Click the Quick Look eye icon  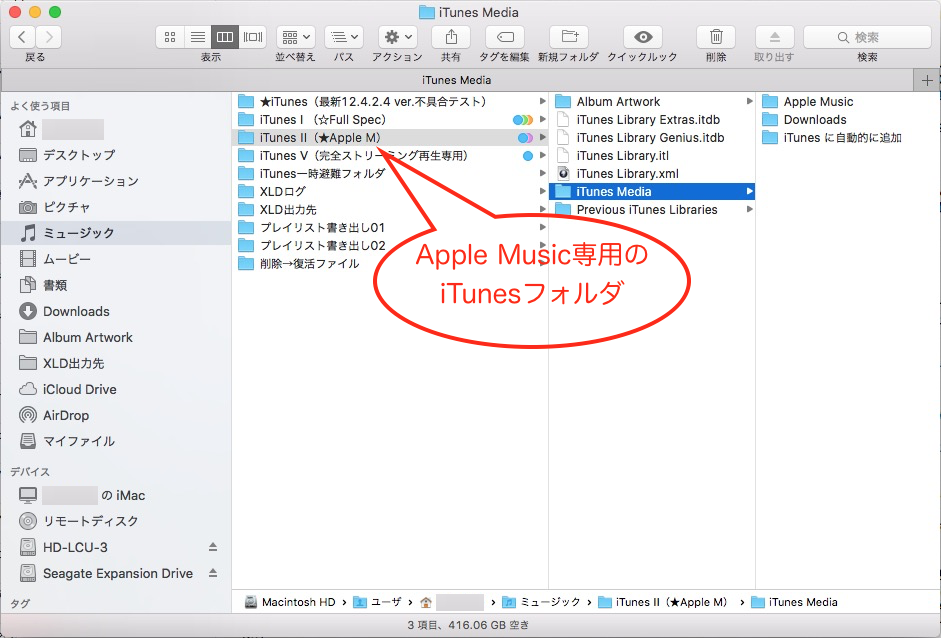(x=642, y=37)
